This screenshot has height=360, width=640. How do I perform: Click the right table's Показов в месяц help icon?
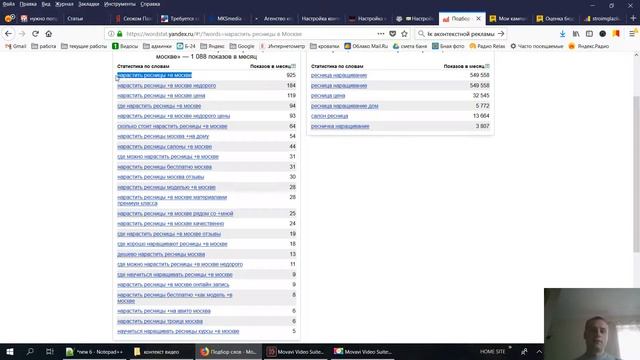pyautogui.click(x=487, y=66)
